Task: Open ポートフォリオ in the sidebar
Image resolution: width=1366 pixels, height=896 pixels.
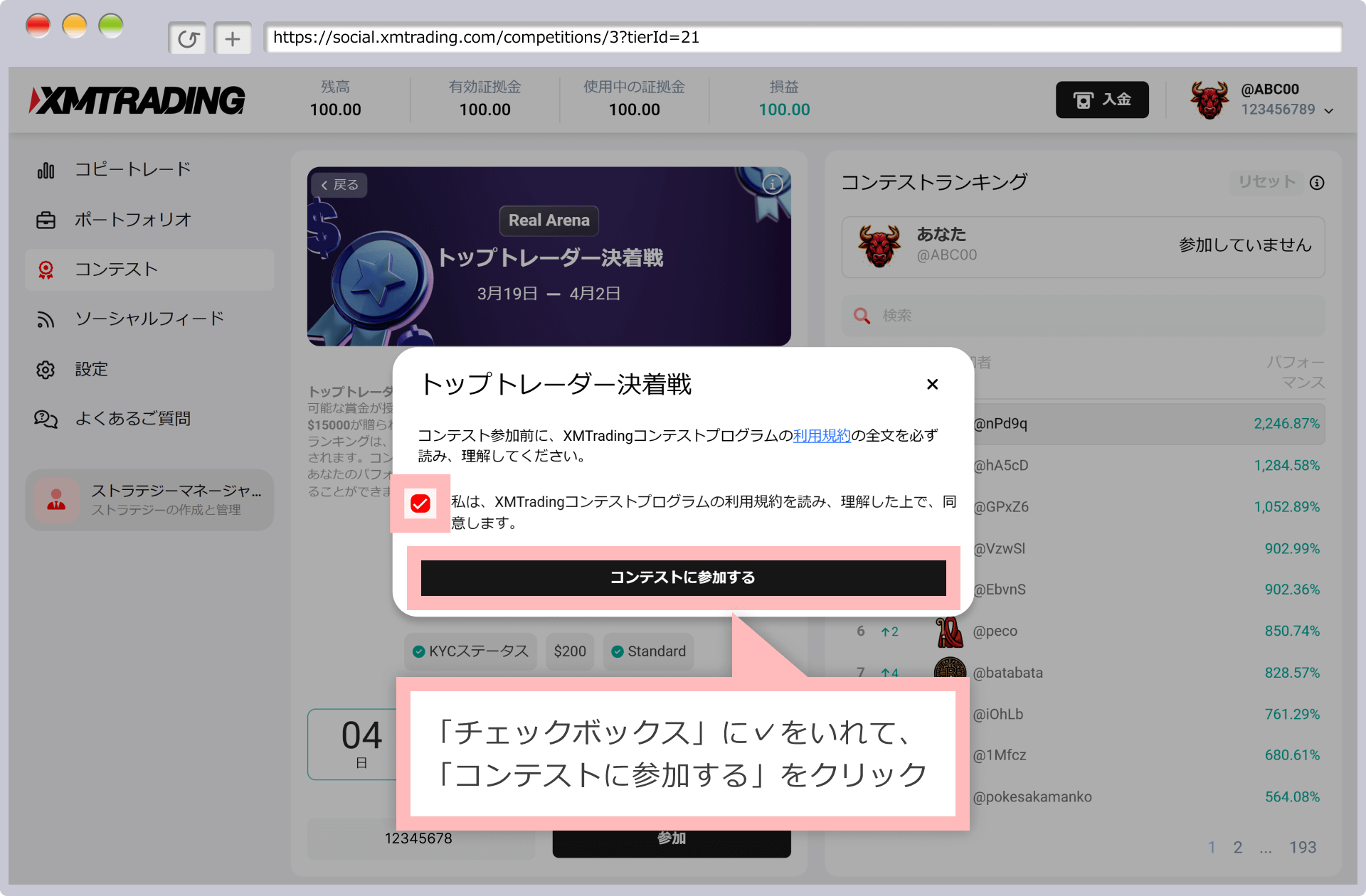Action: coord(149,219)
